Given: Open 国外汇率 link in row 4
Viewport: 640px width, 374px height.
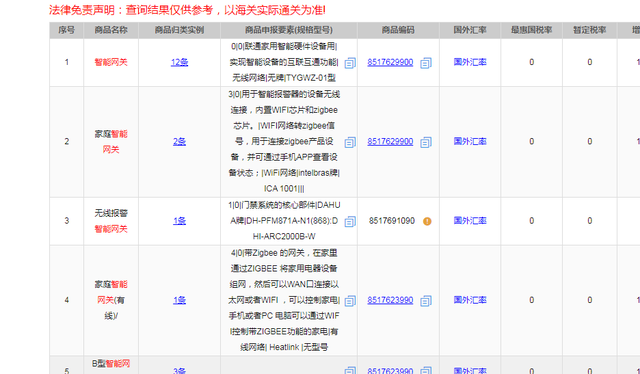Looking at the screenshot, I should coord(470,300).
